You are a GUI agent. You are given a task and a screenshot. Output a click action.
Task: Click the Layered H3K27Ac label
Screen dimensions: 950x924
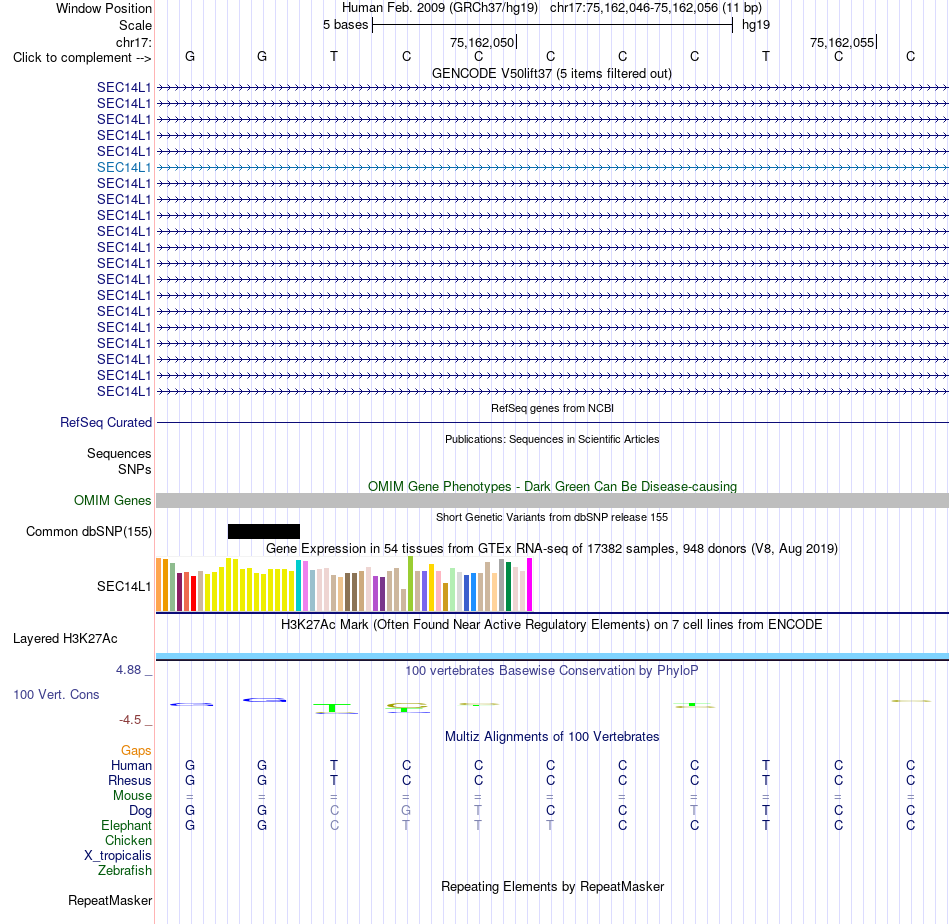click(65, 639)
